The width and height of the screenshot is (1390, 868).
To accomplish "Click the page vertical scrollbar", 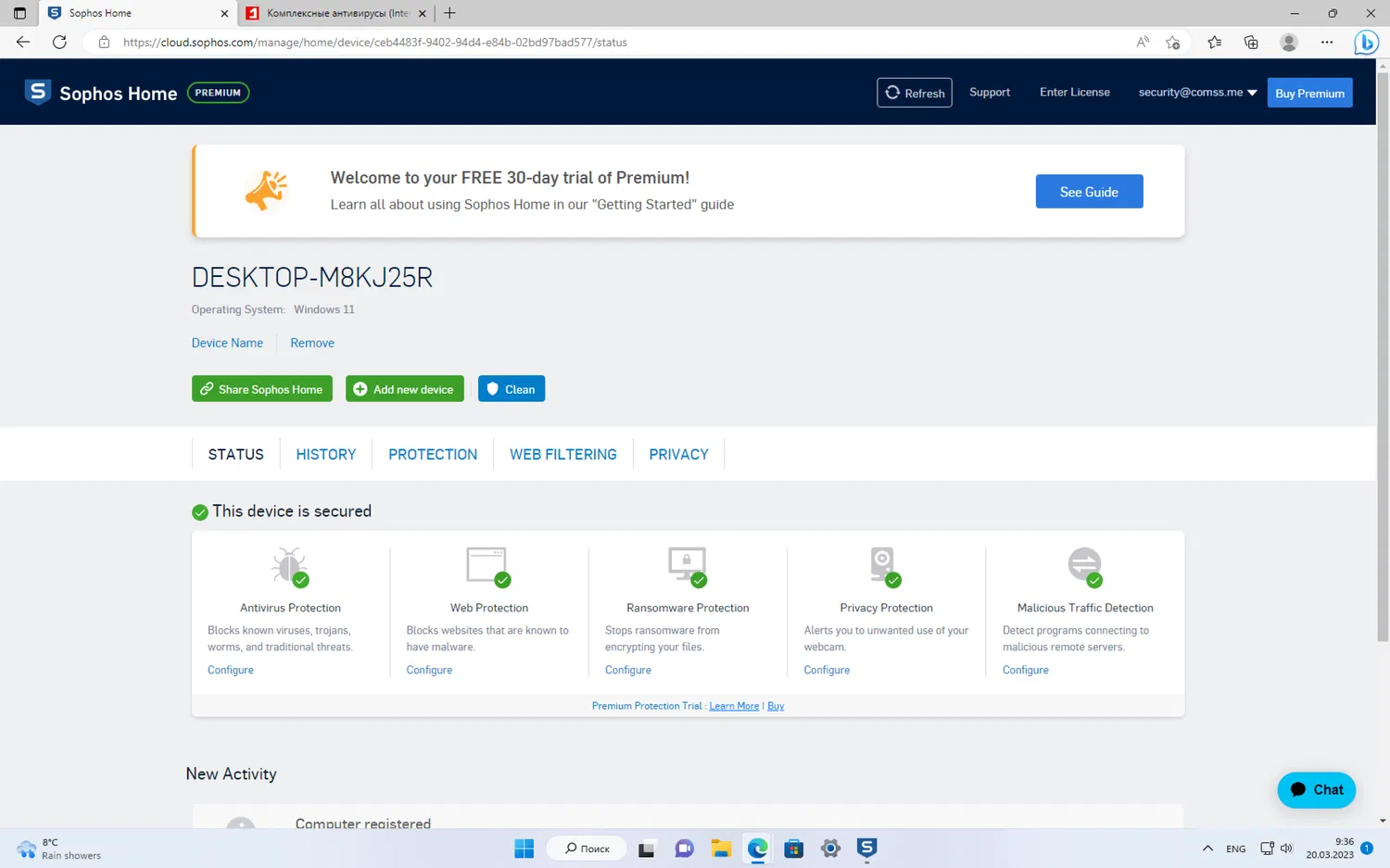I will click(x=1383, y=357).
